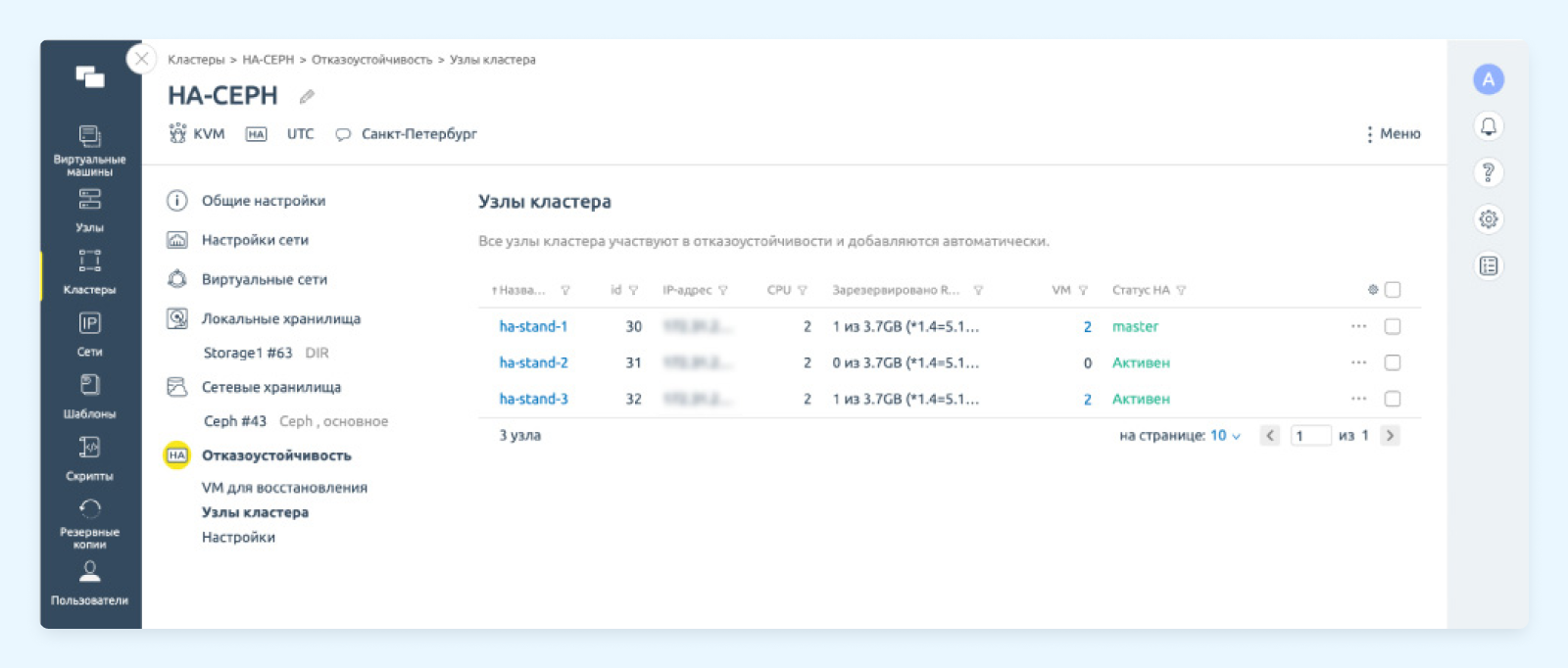Click the product logo at sidebar top
This screenshot has width=1568, height=668.
(x=90, y=77)
